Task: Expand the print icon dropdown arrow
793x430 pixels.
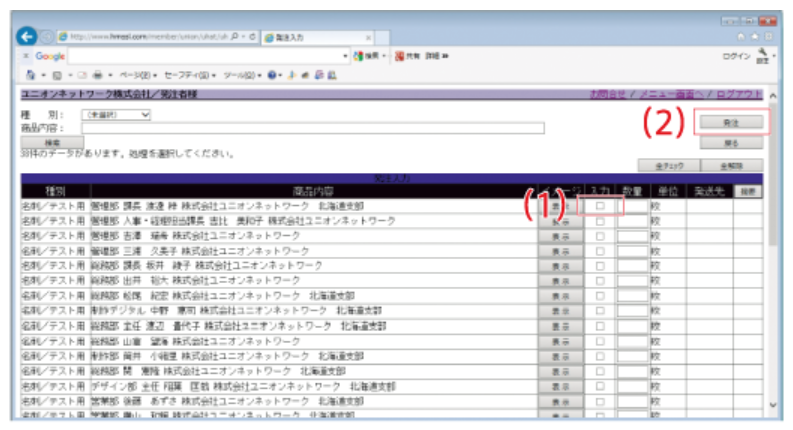Action: (110, 75)
